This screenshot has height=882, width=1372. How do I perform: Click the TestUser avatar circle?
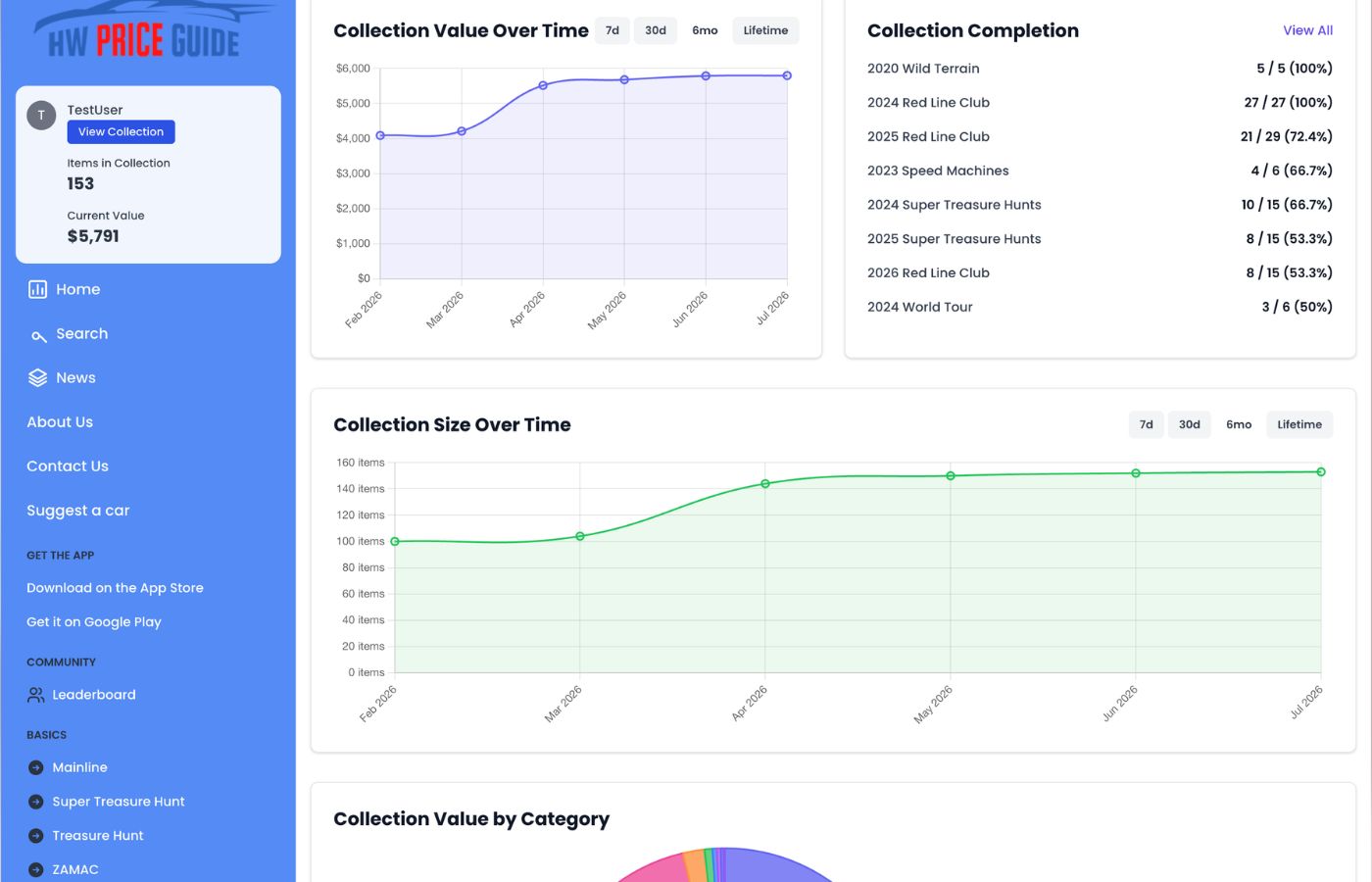coord(41,116)
